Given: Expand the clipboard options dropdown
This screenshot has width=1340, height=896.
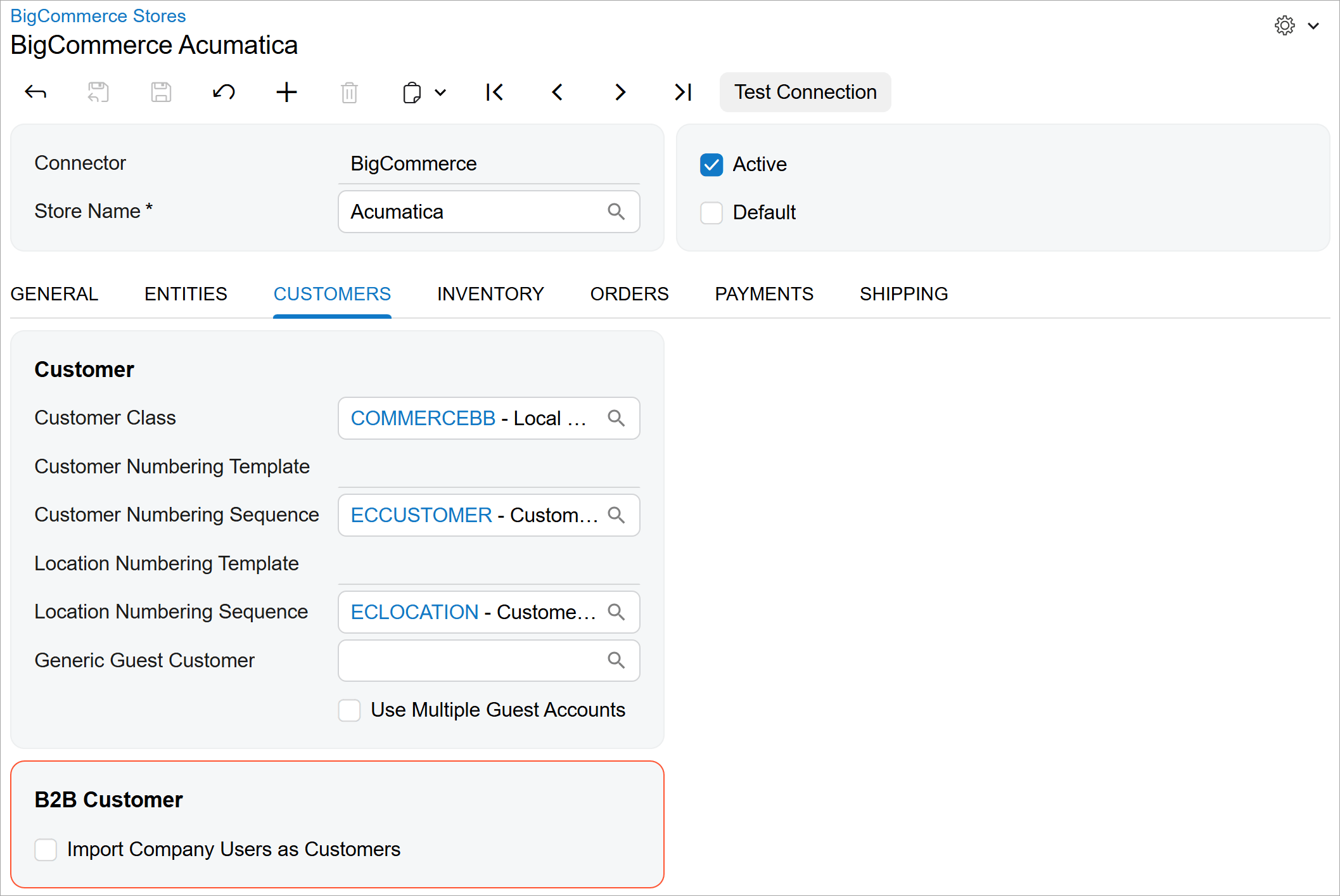Looking at the screenshot, I should click(x=440, y=93).
